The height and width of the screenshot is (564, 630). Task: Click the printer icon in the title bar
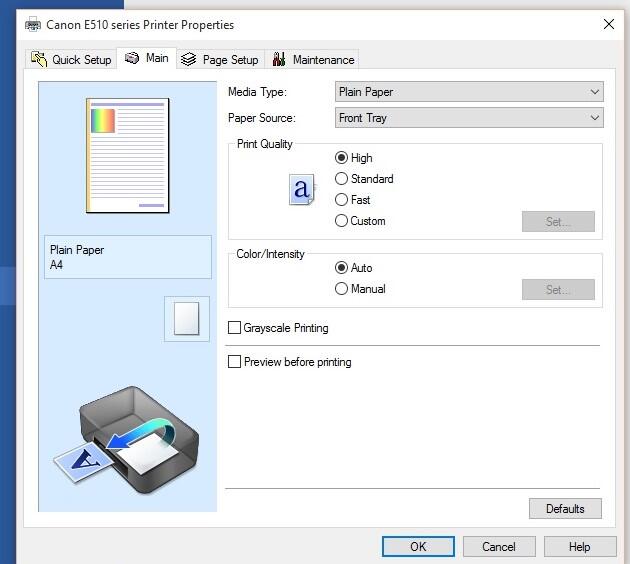[33, 25]
